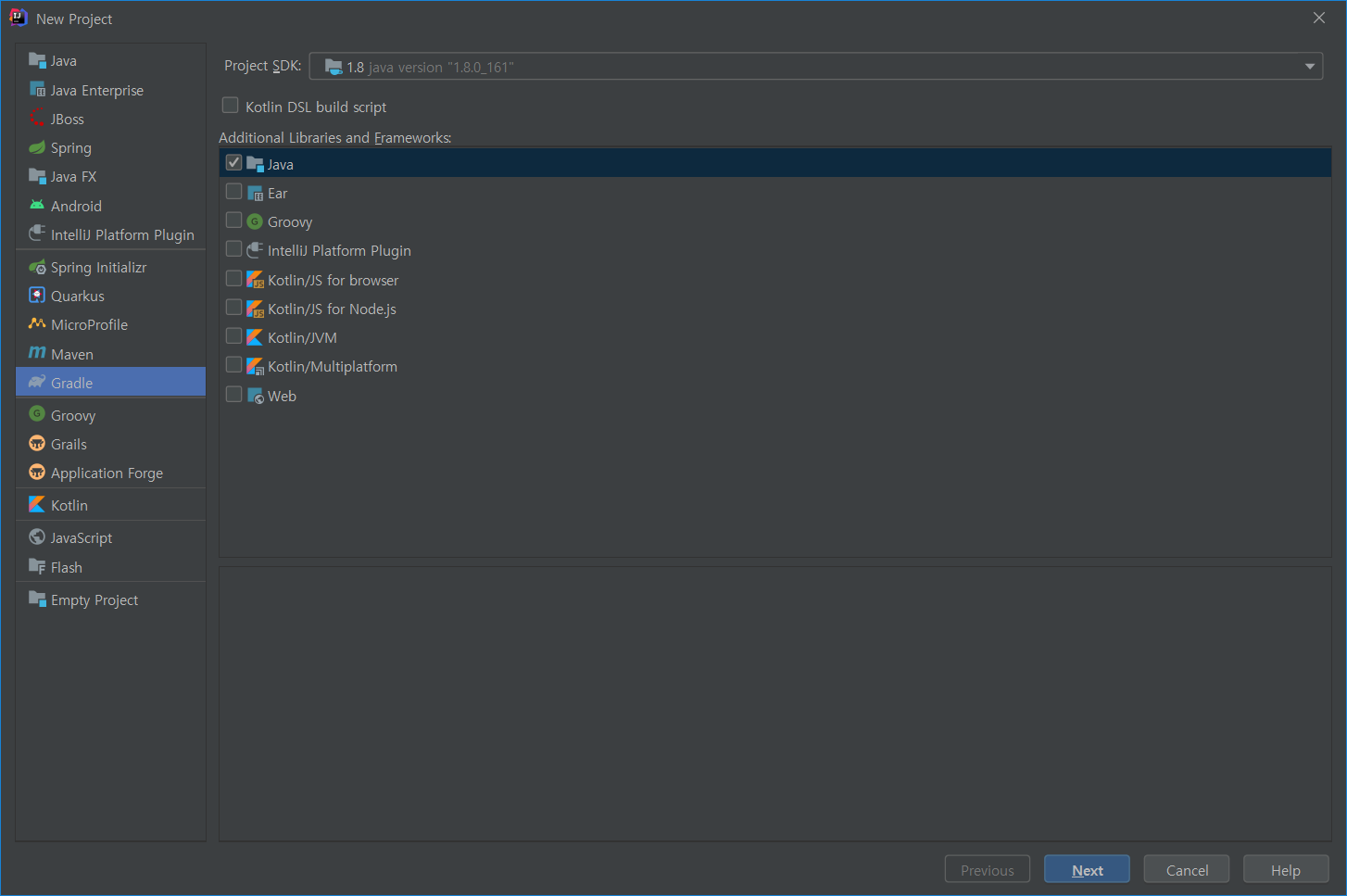This screenshot has width=1347, height=896.
Task: Choose the Java Enterprise icon in sidebar
Action: coord(37,90)
